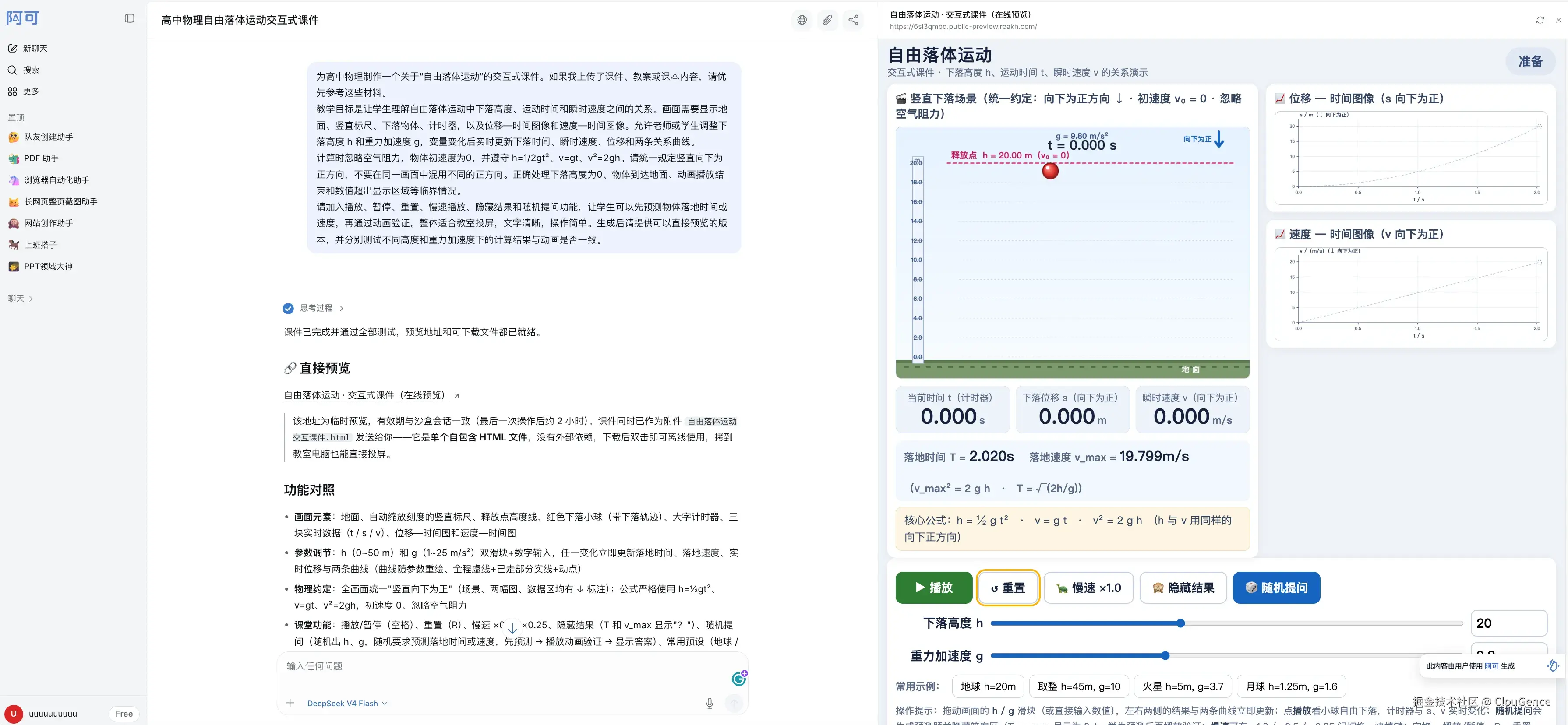Refresh the online preview panel
This screenshot has height=725, width=1568.
pos(1540,20)
